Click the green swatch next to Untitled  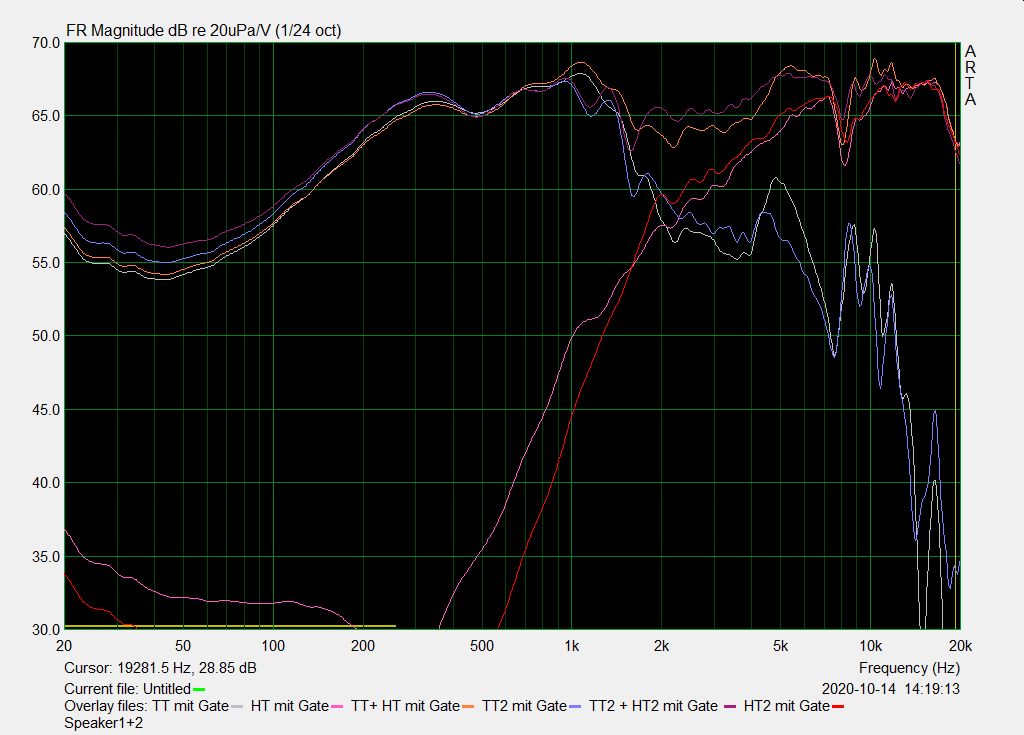[x=199, y=689]
